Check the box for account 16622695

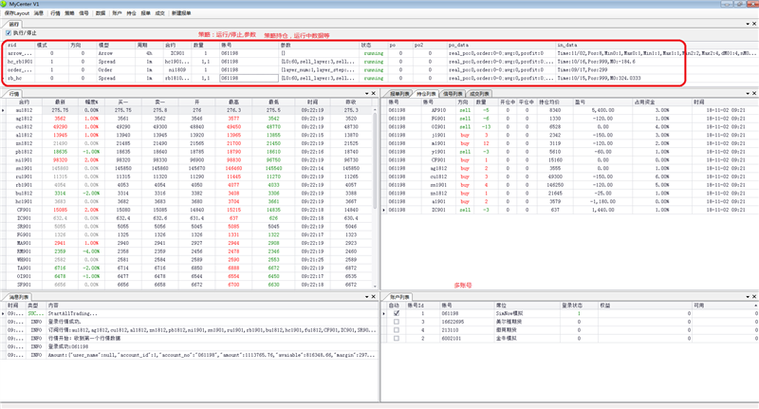(395, 320)
